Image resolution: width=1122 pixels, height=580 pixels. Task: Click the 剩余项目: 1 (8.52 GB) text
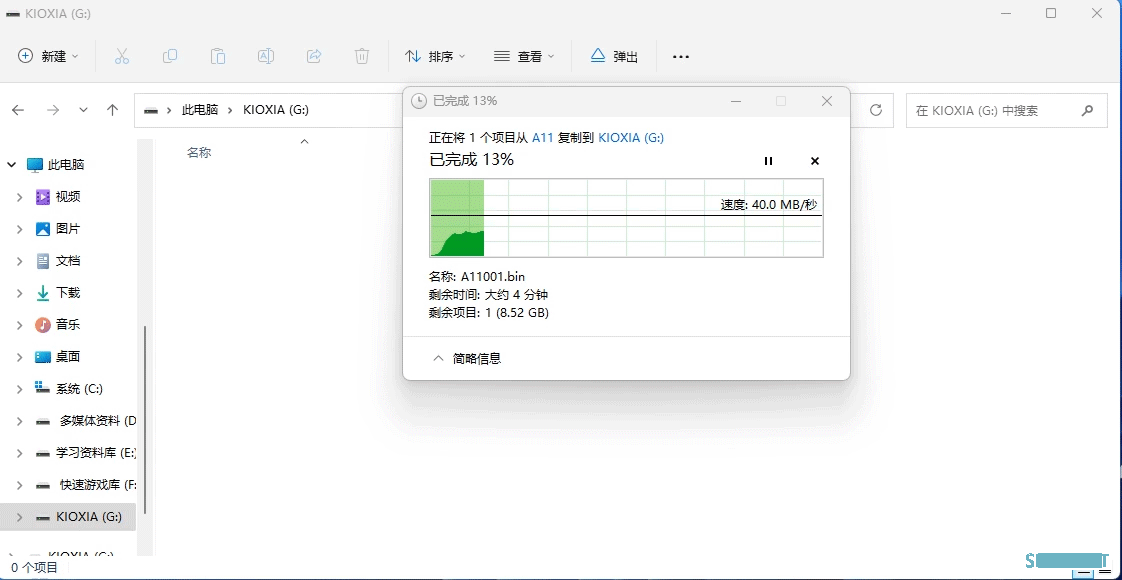coord(489,313)
